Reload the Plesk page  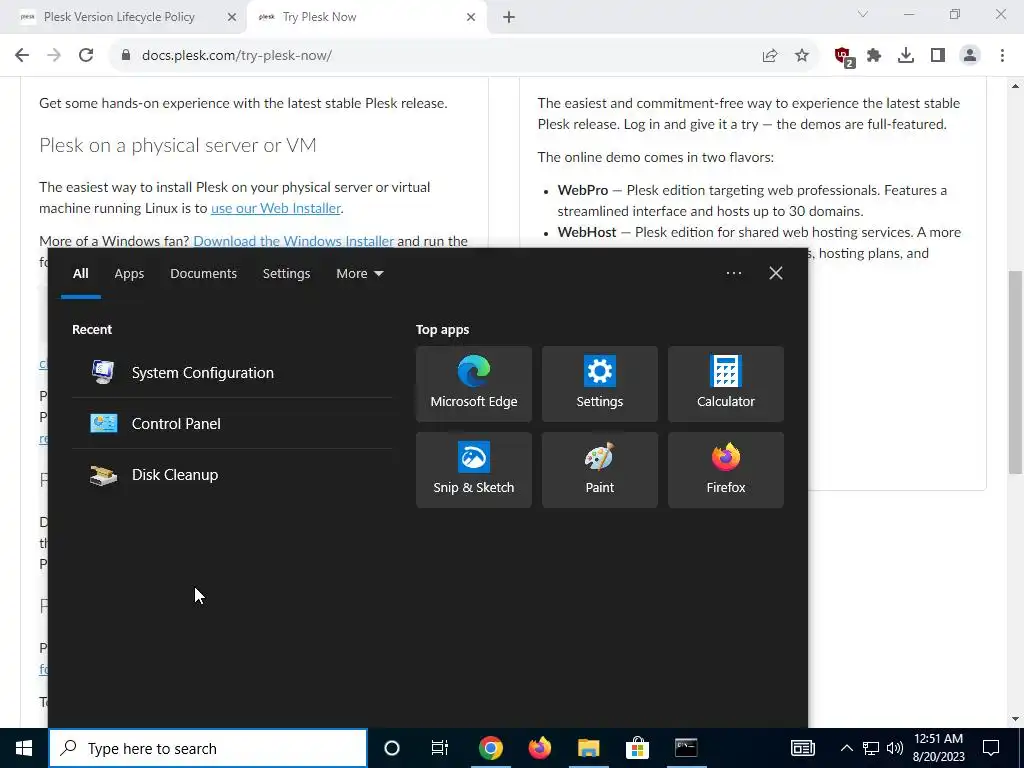86,55
